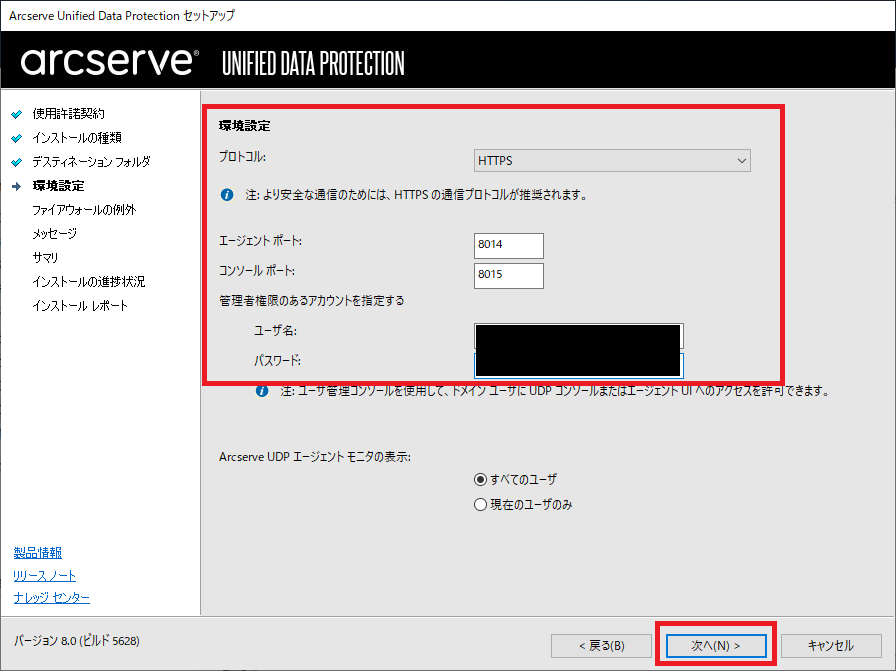The image size is (896, 671).
Task: Click the バージョン 8.0 (ビルド 5628) text
Action: 77,641
